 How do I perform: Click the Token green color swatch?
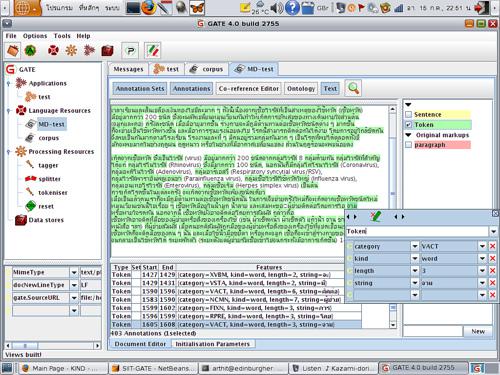click(x=442, y=125)
